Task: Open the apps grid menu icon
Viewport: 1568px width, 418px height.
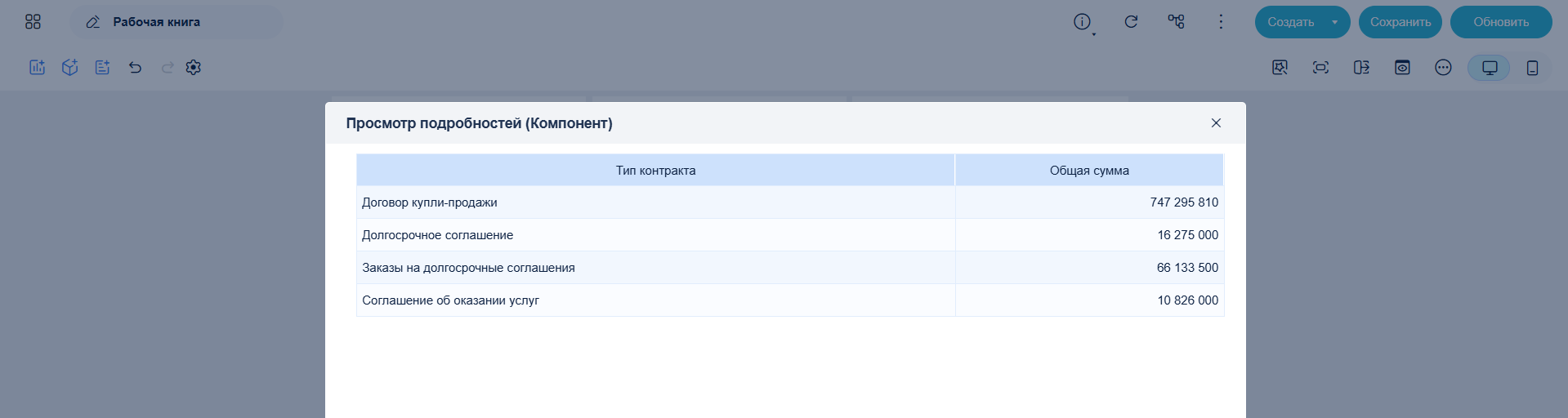Action: [x=33, y=22]
